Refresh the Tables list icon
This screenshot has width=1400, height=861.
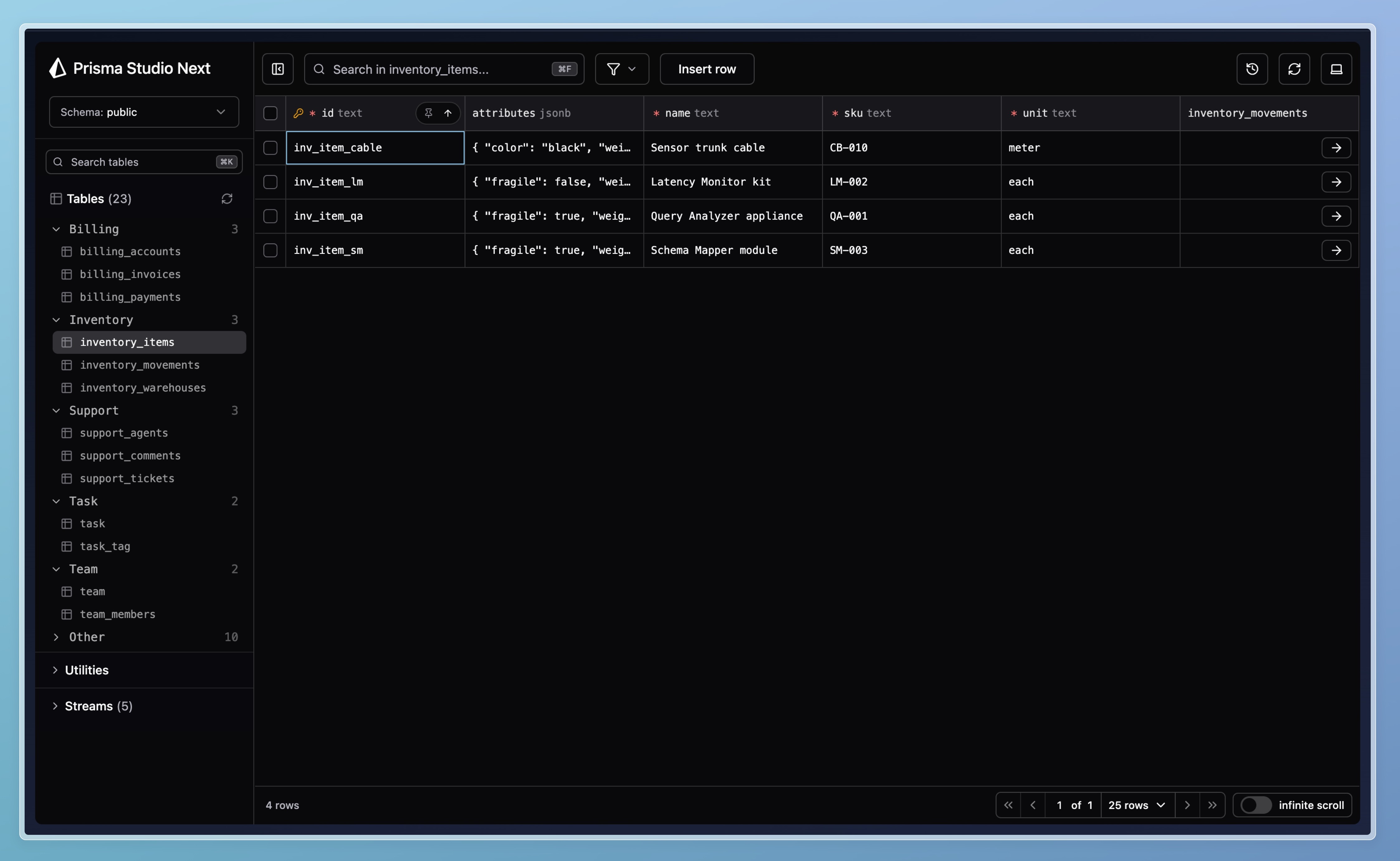227,199
